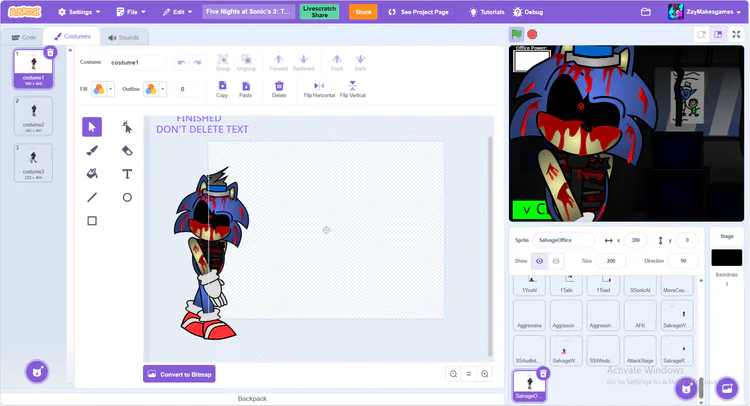The height and width of the screenshot is (406, 750).
Task: Open the Costumes tab
Action: point(72,36)
